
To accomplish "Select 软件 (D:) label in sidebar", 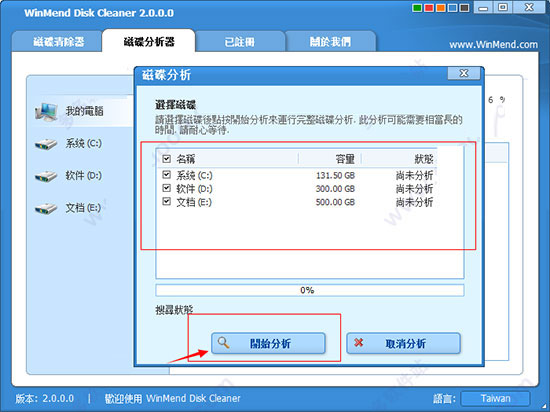I will pyautogui.click(x=83, y=175).
